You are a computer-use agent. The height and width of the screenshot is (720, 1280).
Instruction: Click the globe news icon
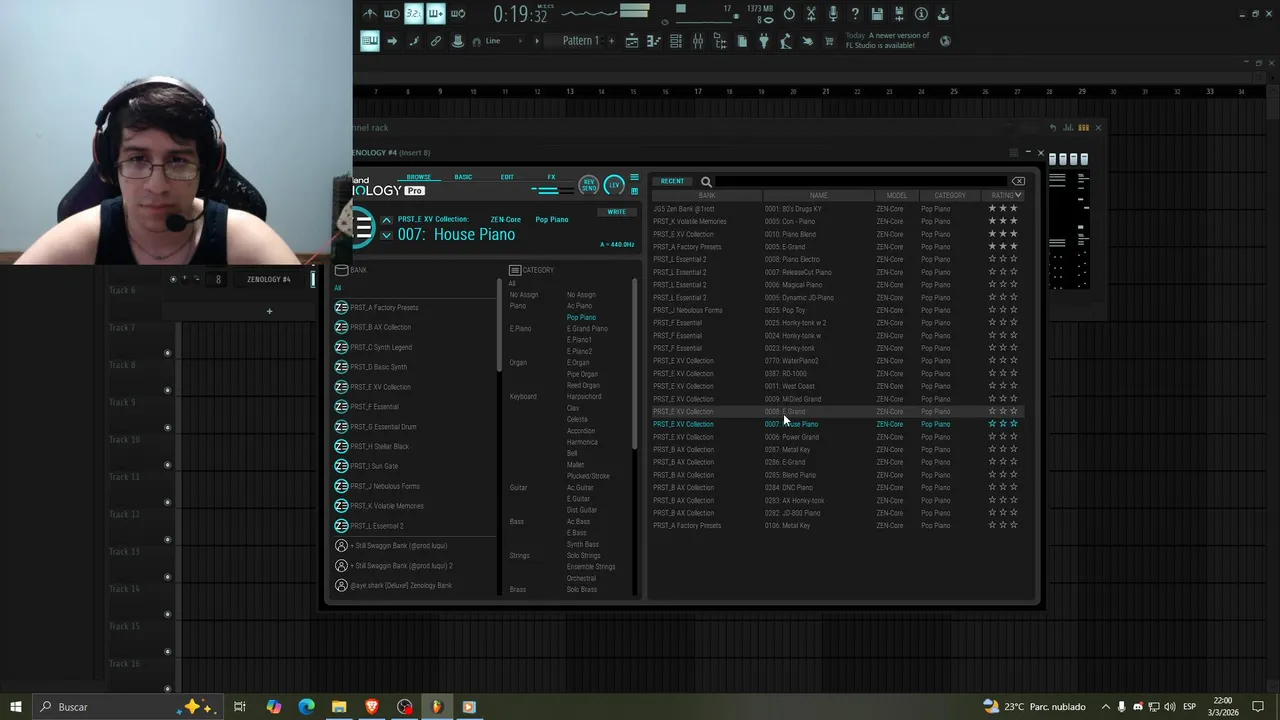point(945,41)
